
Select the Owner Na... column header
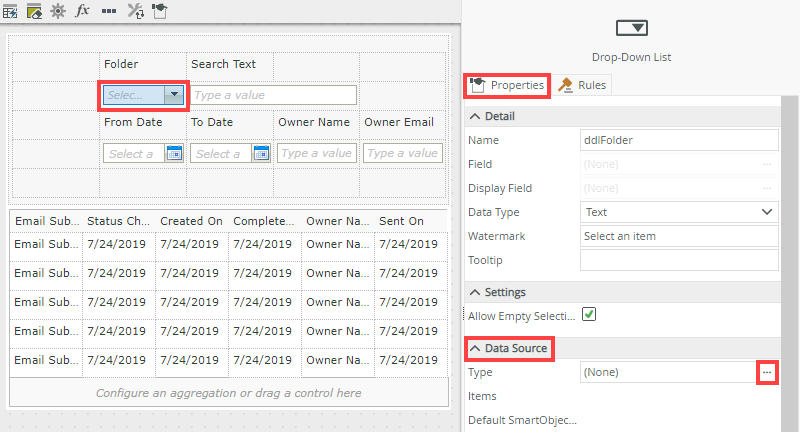(x=337, y=221)
